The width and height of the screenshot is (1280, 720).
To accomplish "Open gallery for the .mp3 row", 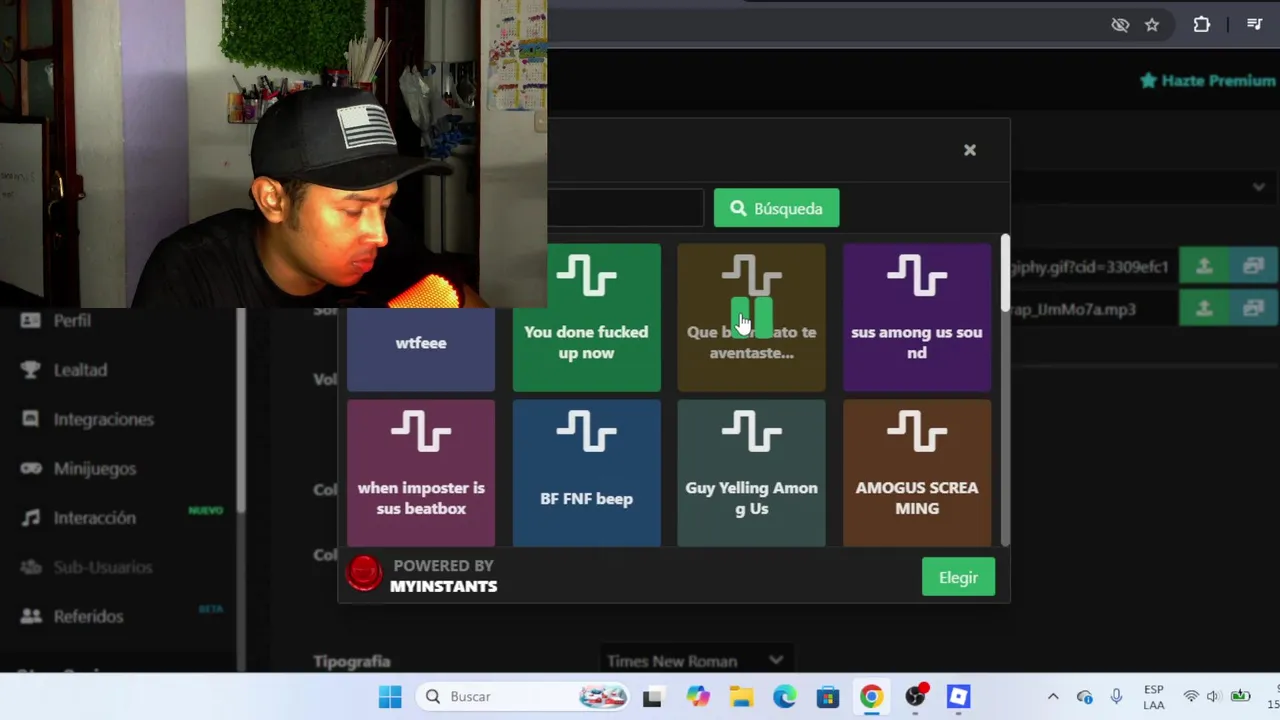I will (x=1253, y=308).
